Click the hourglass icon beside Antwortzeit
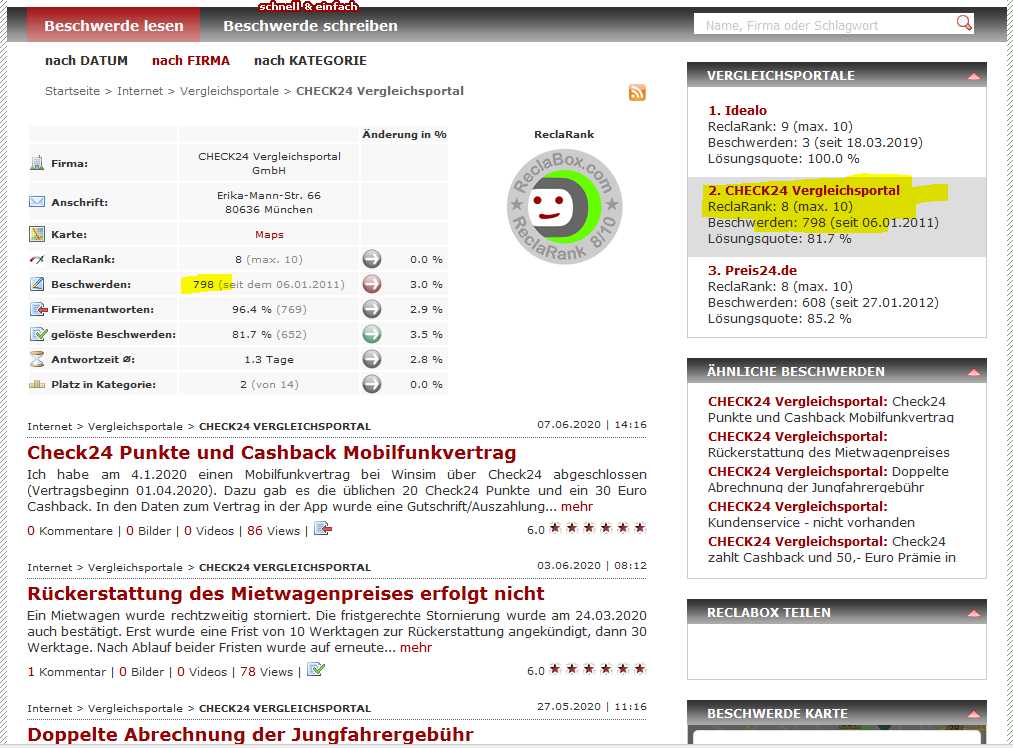The image size is (1013, 748). 37,359
